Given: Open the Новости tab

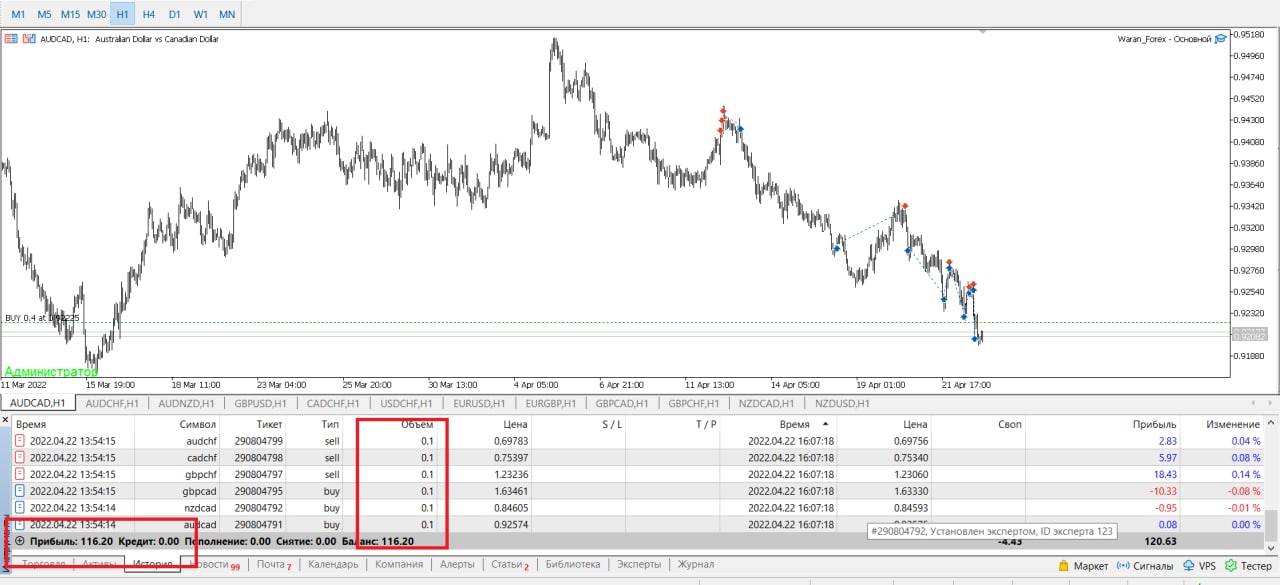Looking at the screenshot, I should pyautogui.click(x=209, y=565).
